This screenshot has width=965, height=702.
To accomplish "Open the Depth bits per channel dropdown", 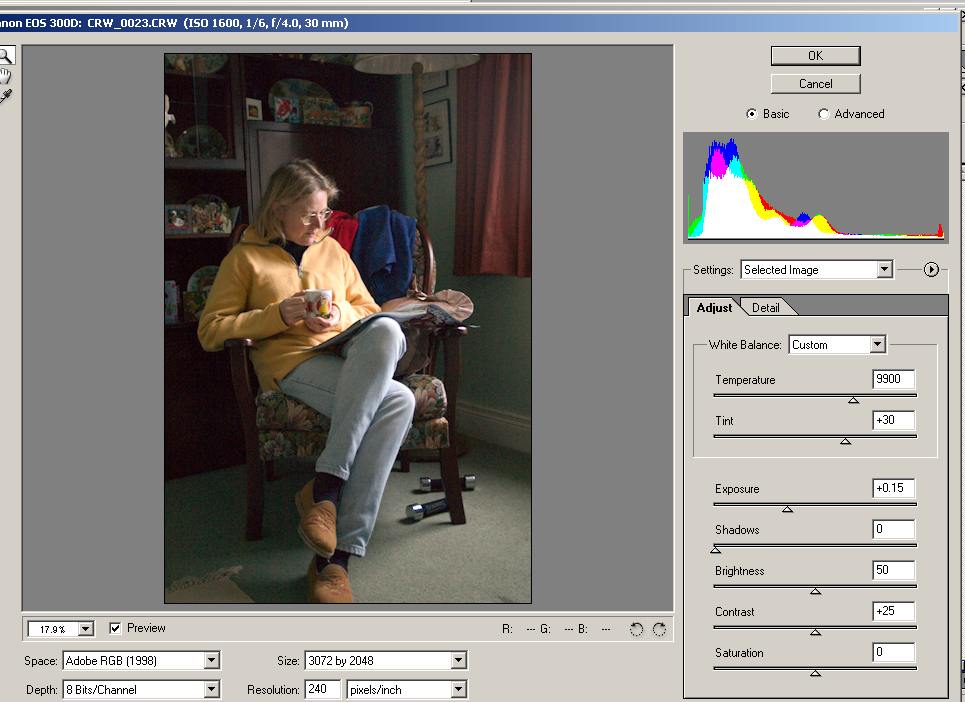I will pyautogui.click(x=211, y=689).
